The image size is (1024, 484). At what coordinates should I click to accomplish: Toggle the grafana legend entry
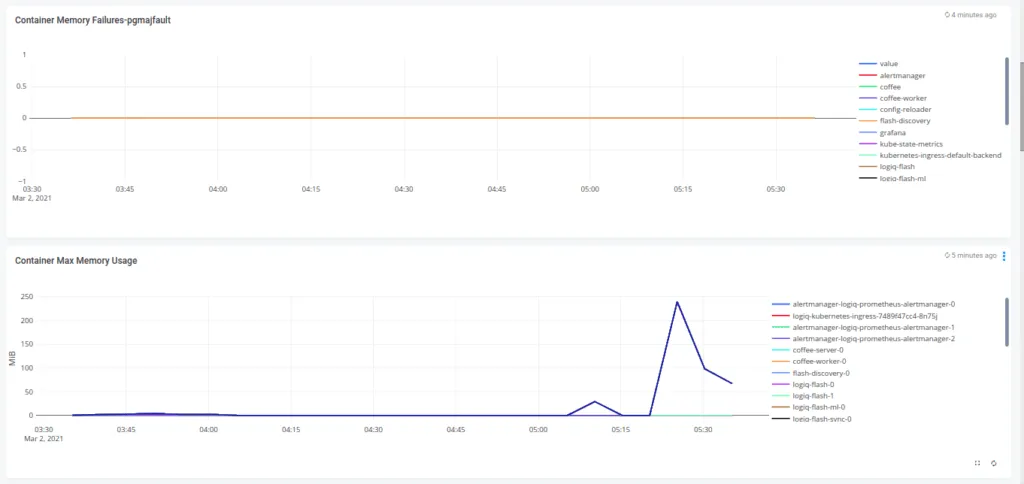892,132
